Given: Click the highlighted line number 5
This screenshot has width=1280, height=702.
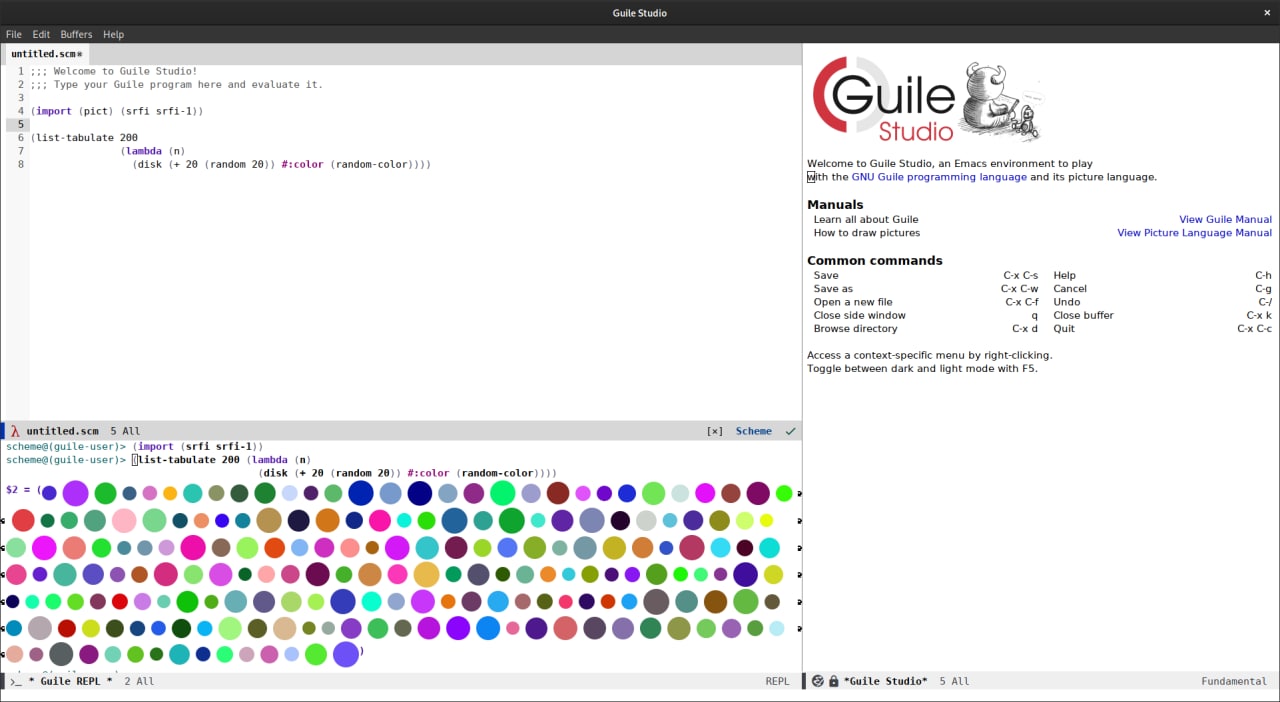Looking at the screenshot, I should (20, 124).
